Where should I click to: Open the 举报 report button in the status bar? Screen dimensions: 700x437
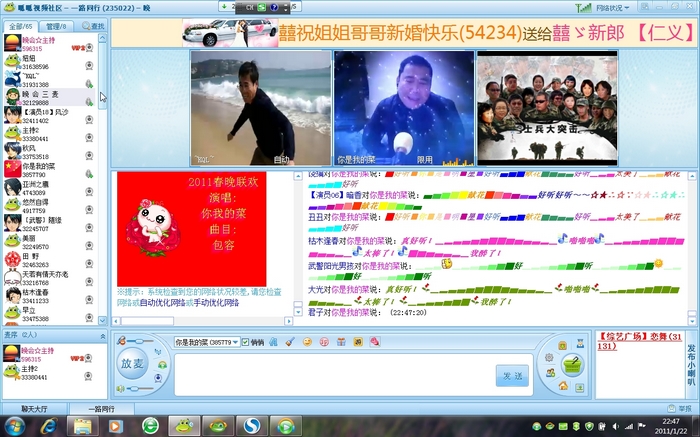tap(679, 408)
